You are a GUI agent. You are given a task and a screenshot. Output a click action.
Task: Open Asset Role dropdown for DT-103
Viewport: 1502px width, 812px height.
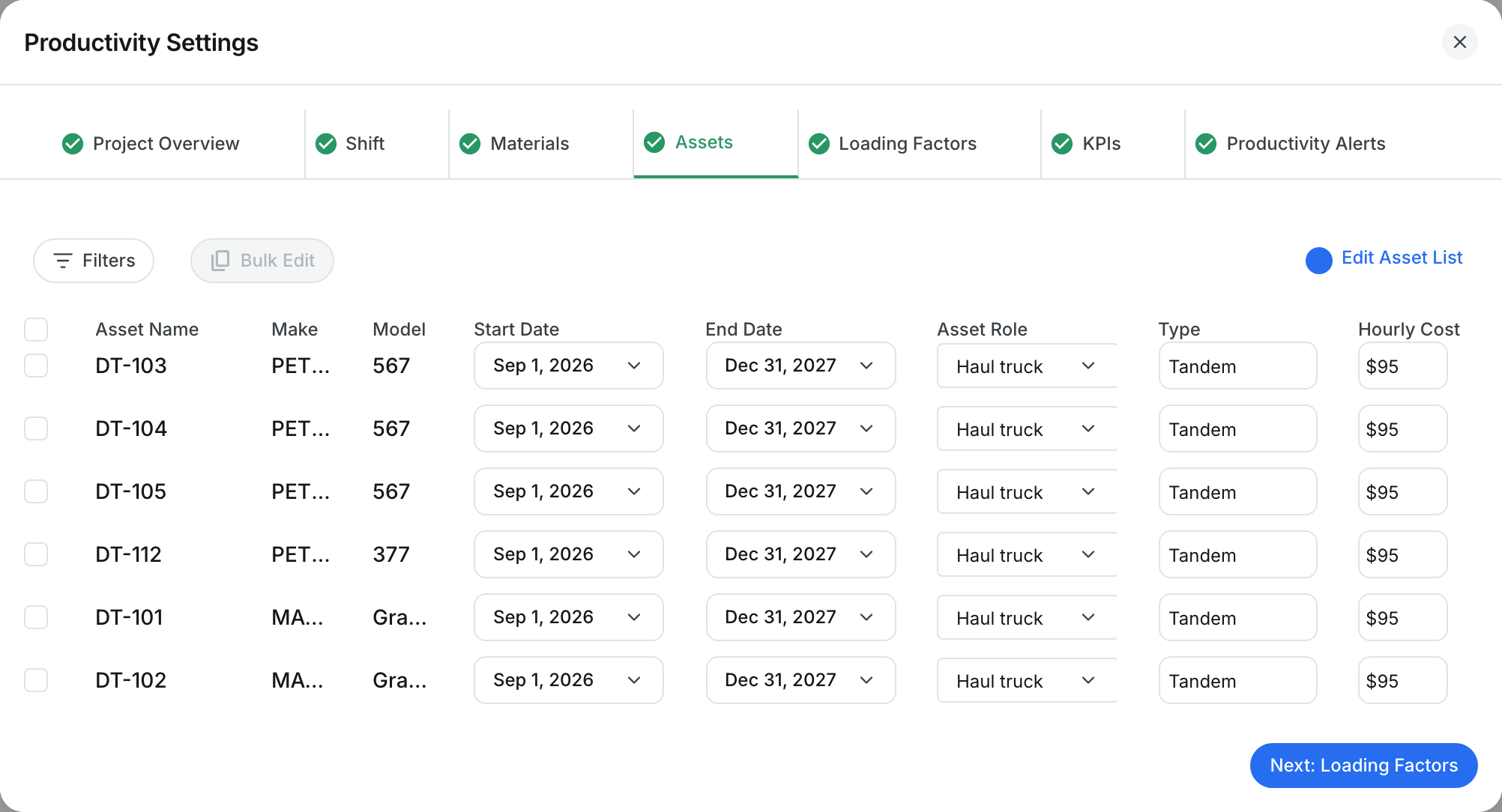point(1027,366)
